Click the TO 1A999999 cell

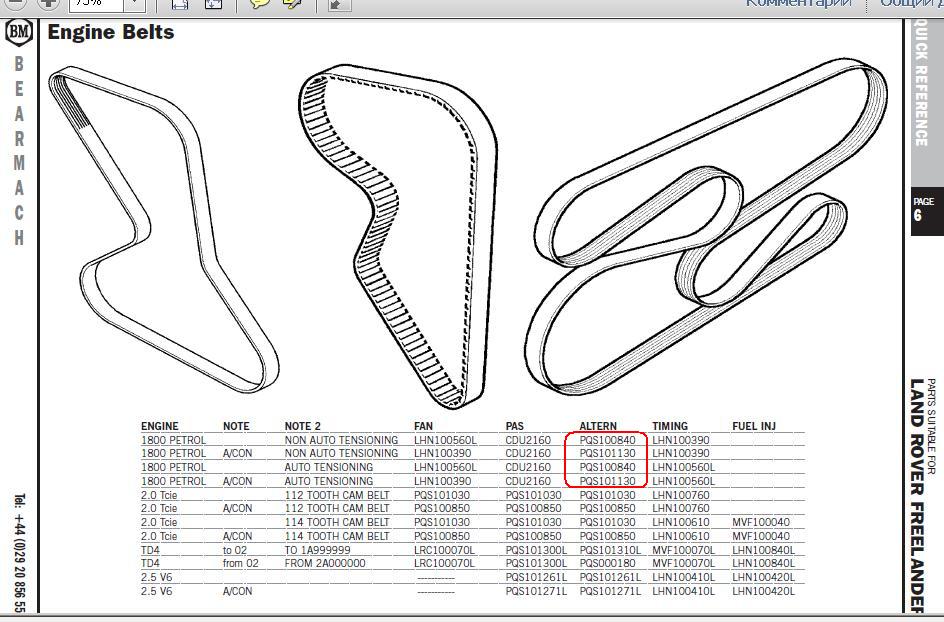click(x=317, y=550)
